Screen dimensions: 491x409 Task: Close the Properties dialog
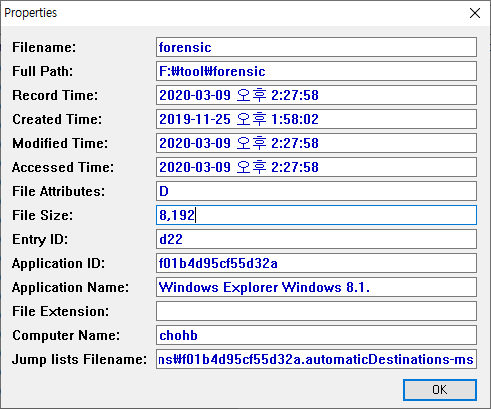[475, 13]
